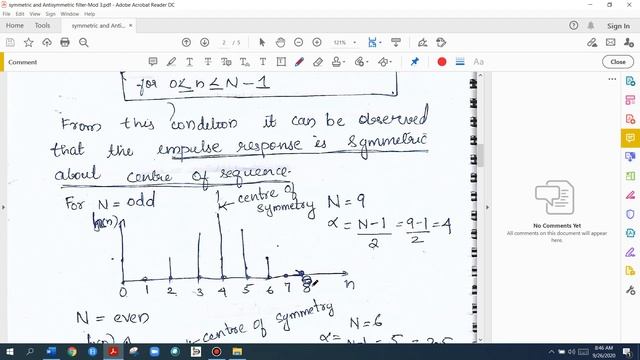Change the line thickness
This screenshot has width=640, height=360.
point(460,62)
